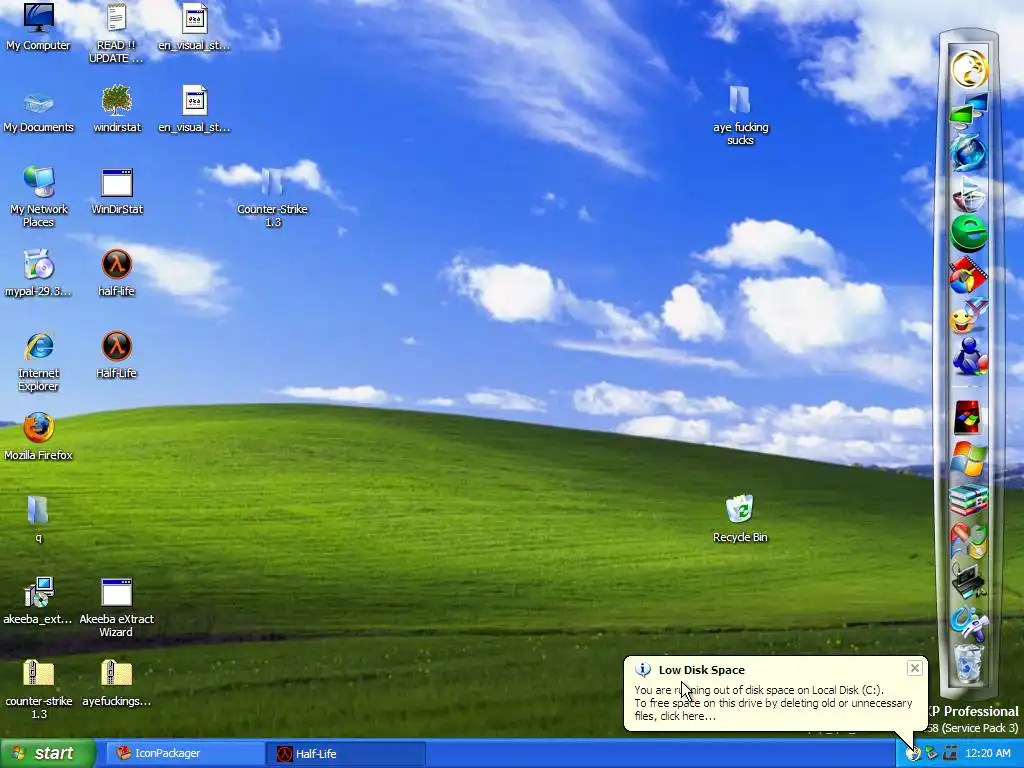
Task: Select the mypal-29.3... installer icon
Action: point(39,272)
